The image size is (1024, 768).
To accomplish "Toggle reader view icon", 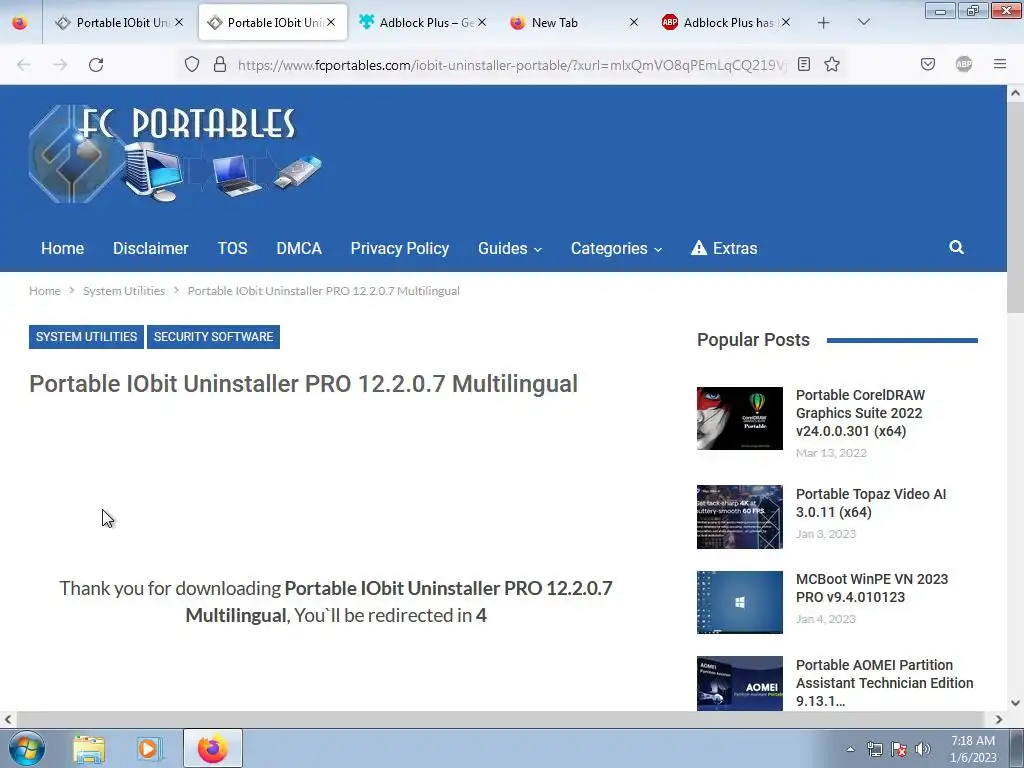I will pos(804,64).
